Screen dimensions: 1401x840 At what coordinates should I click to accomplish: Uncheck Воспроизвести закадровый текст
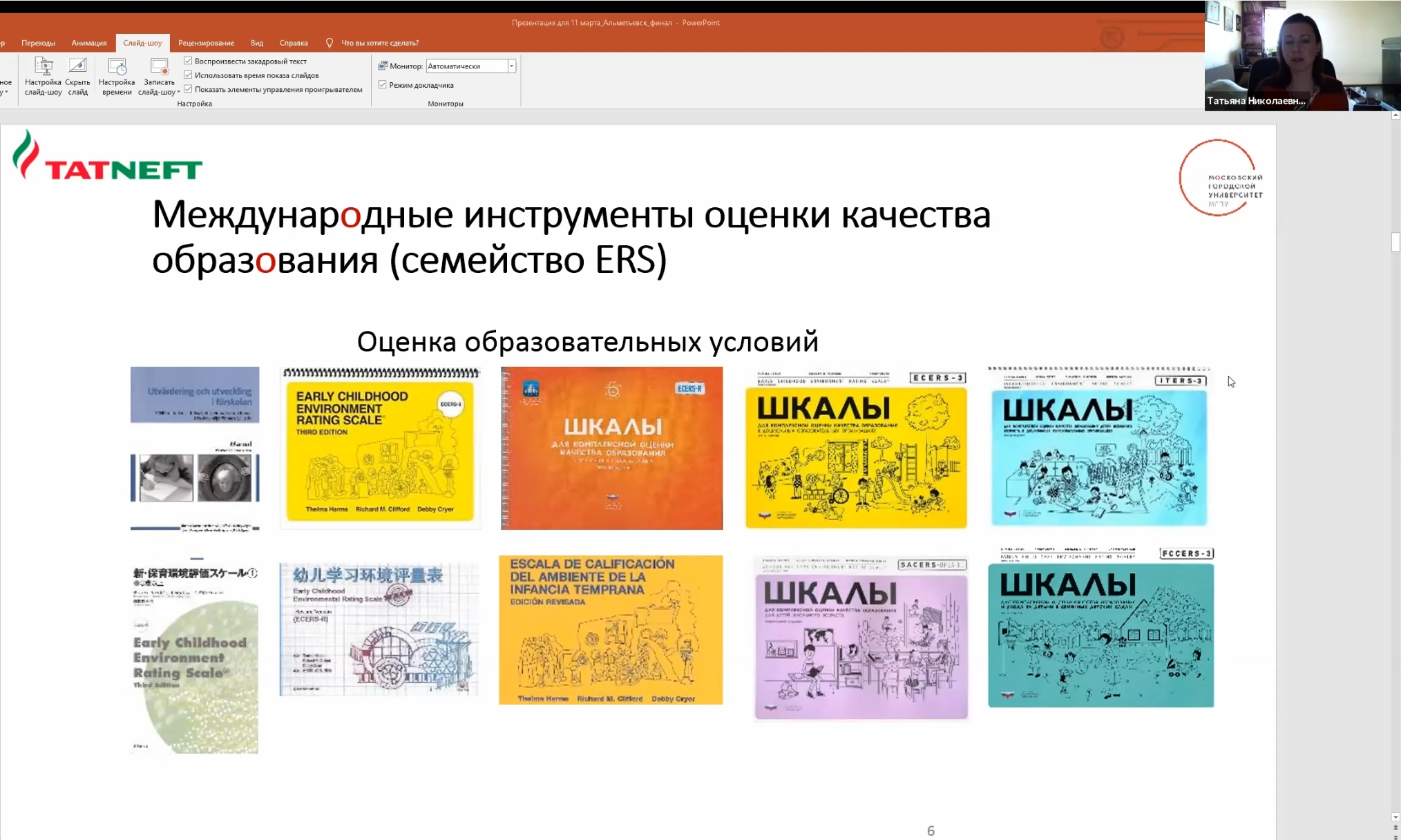pyautogui.click(x=188, y=61)
